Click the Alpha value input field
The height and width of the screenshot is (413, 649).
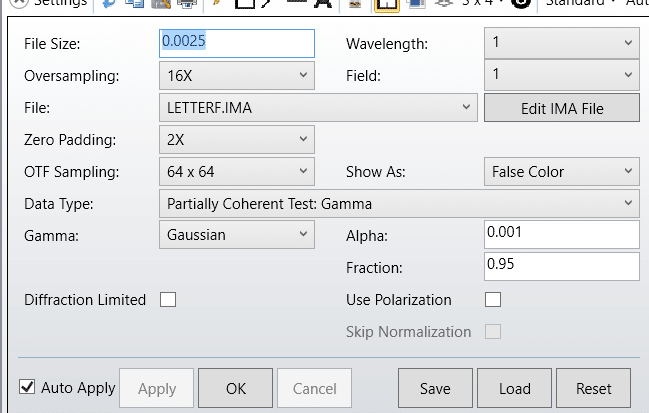coord(561,235)
